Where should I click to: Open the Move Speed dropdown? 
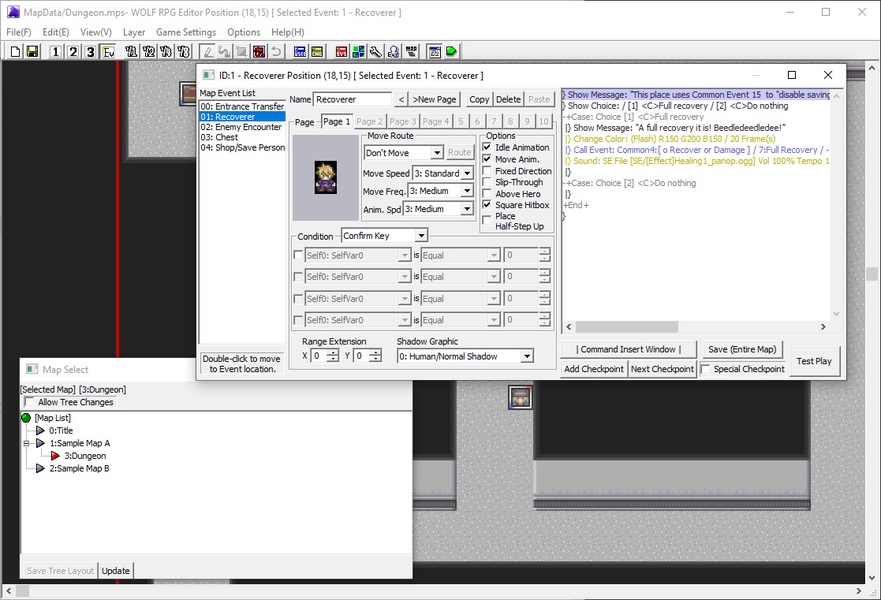click(466, 173)
